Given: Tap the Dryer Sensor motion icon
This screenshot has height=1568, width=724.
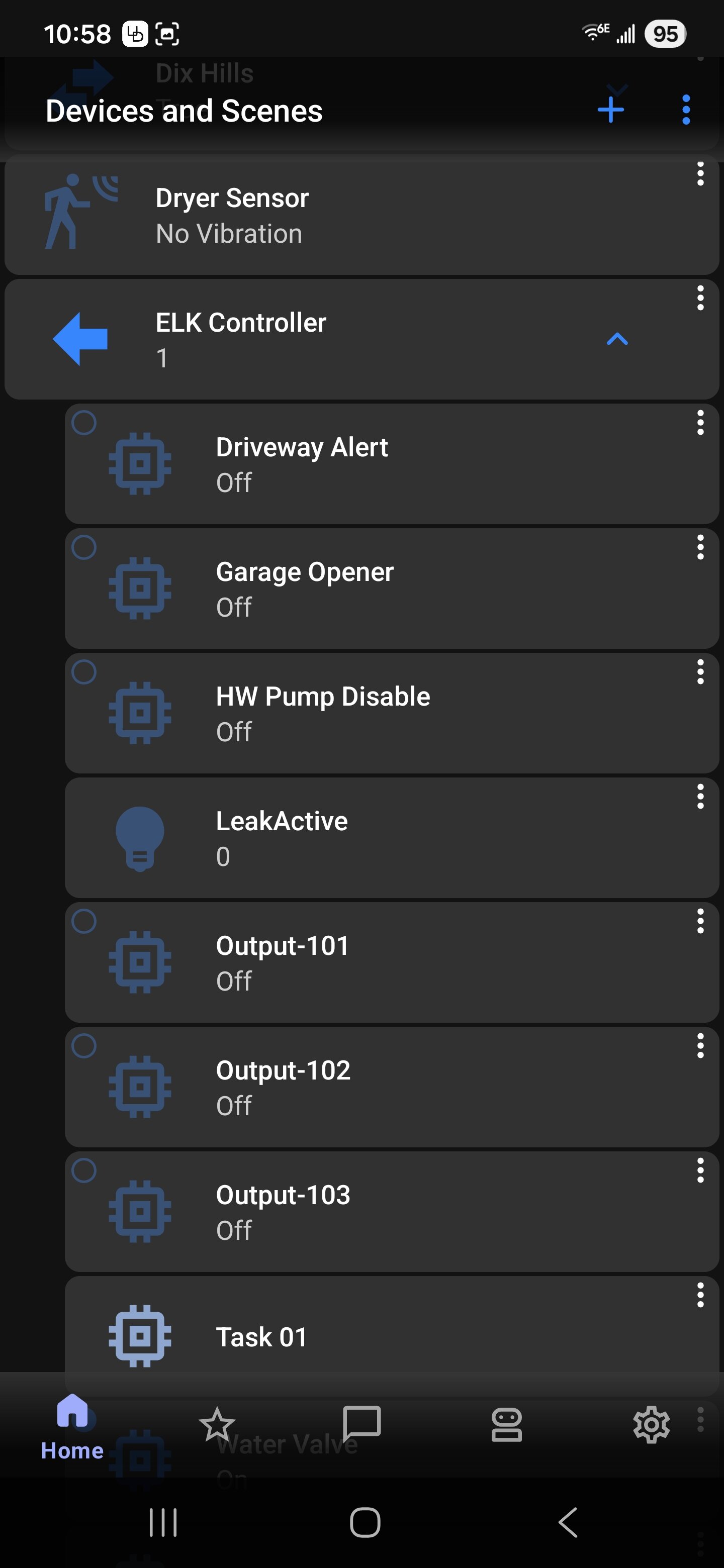Looking at the screenshot, I should 80,212.
